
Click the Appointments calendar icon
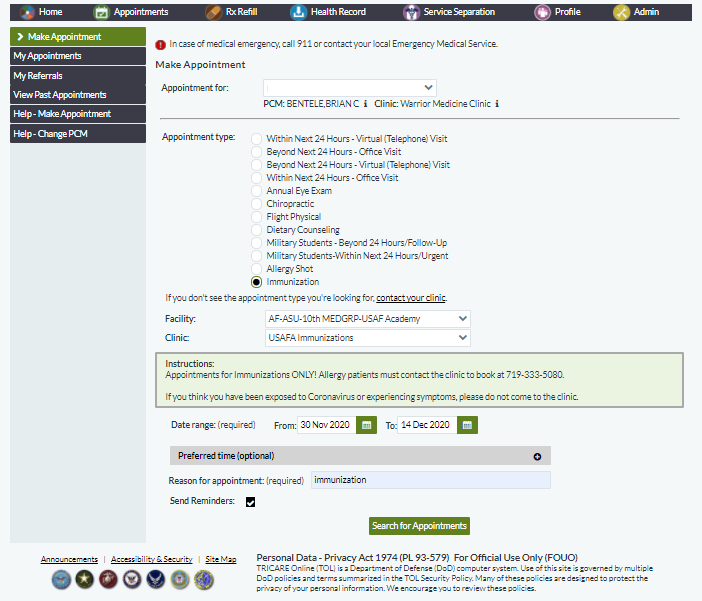(x=101, y=12)
